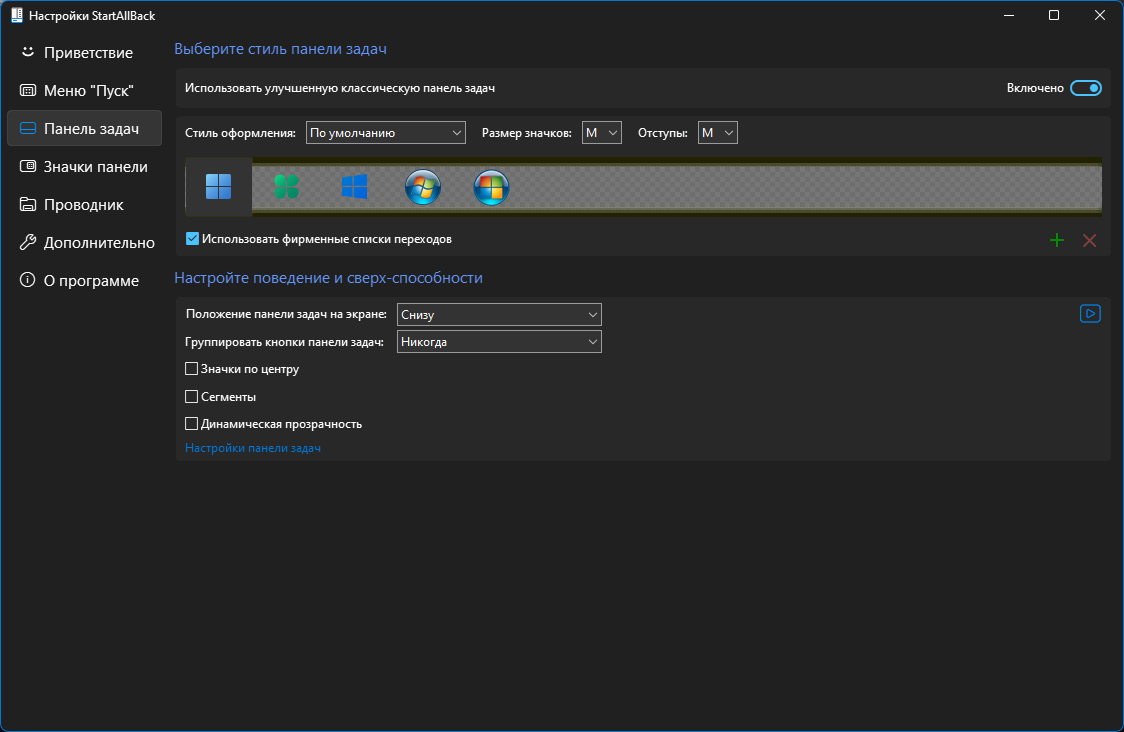Toggle the enhanced classic taskbar switch

tap(1086, 88)
